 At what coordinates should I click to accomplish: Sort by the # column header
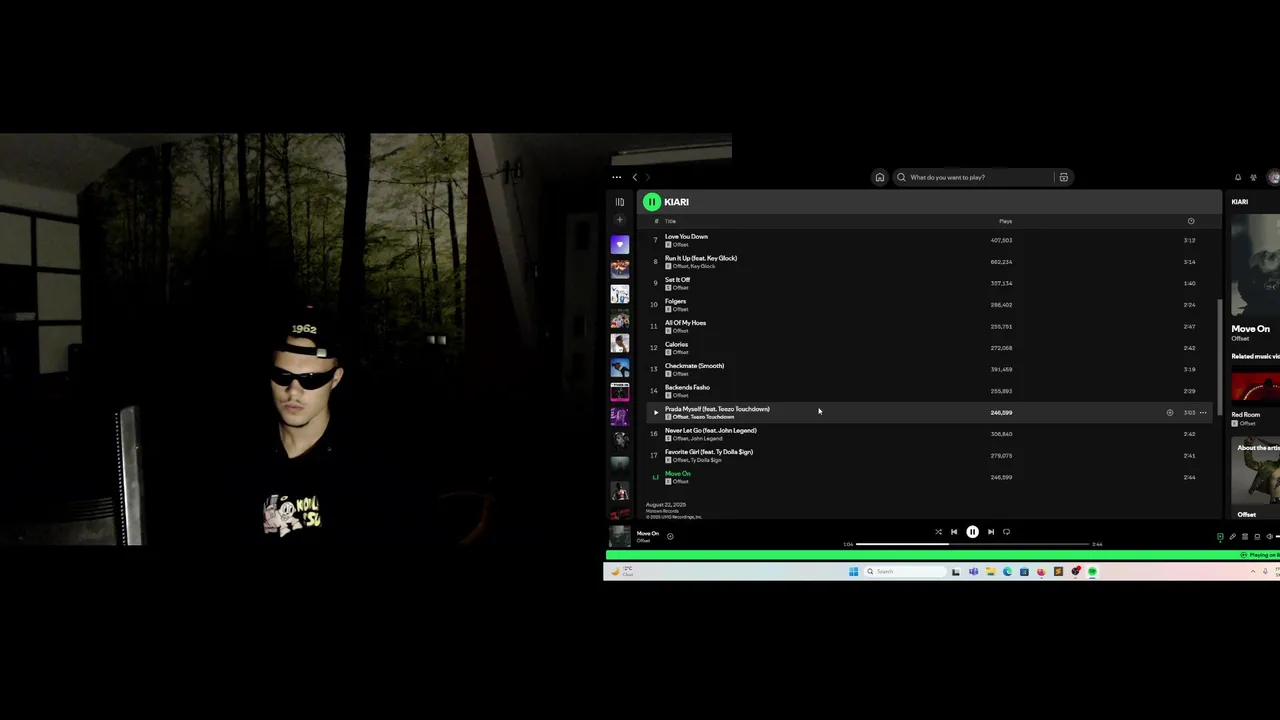click(656, 221)
